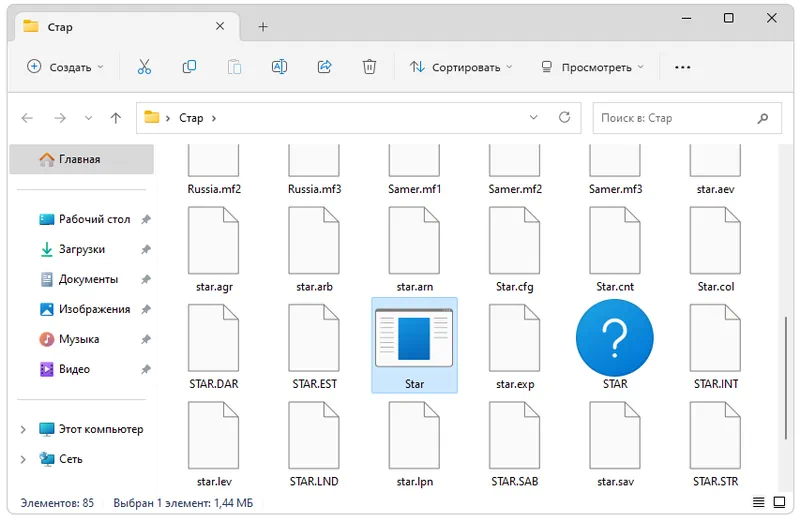Switch to details list view icon
This screenshot has width=800, height=521.
point(759,503)
